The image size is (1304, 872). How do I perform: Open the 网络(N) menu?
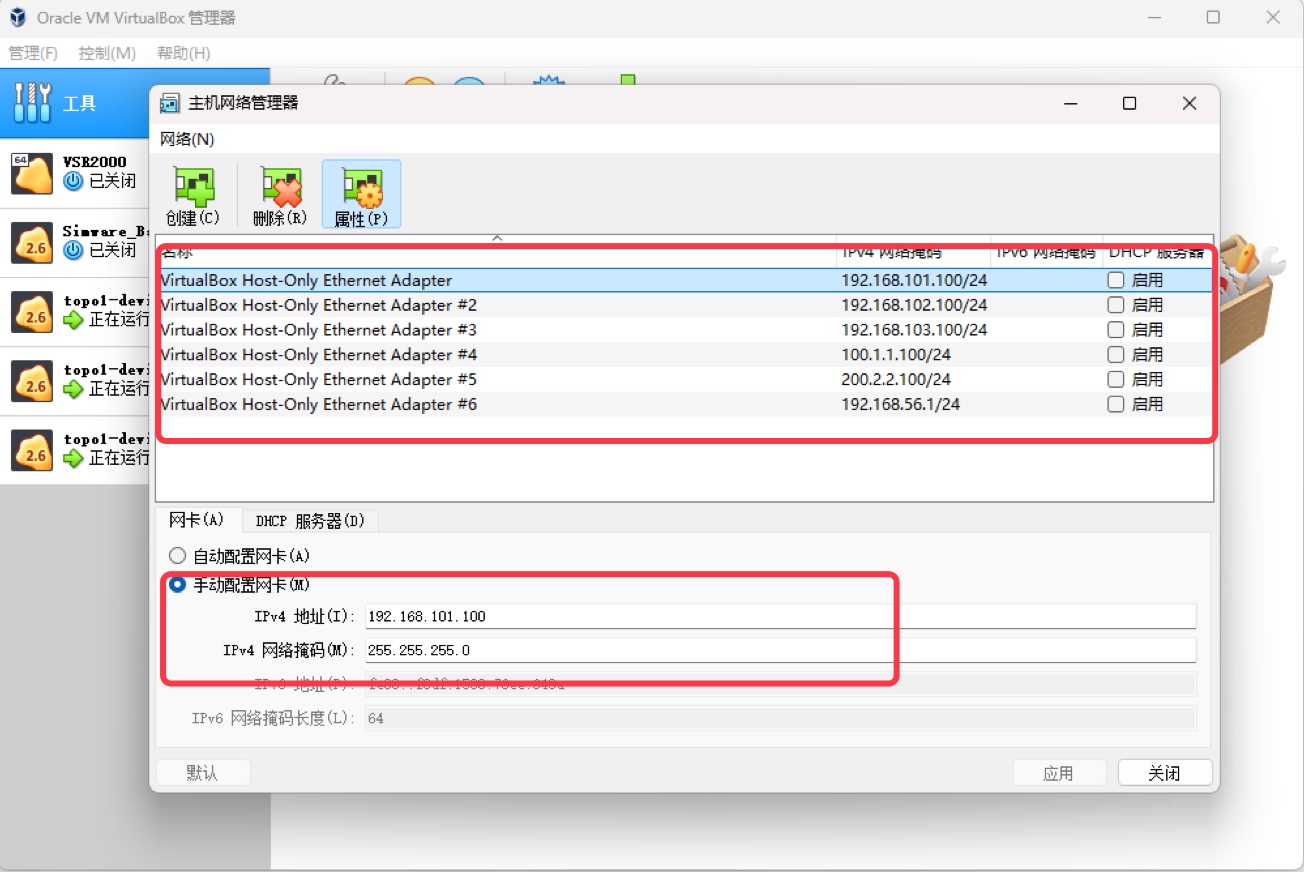(x=187, y=139)
